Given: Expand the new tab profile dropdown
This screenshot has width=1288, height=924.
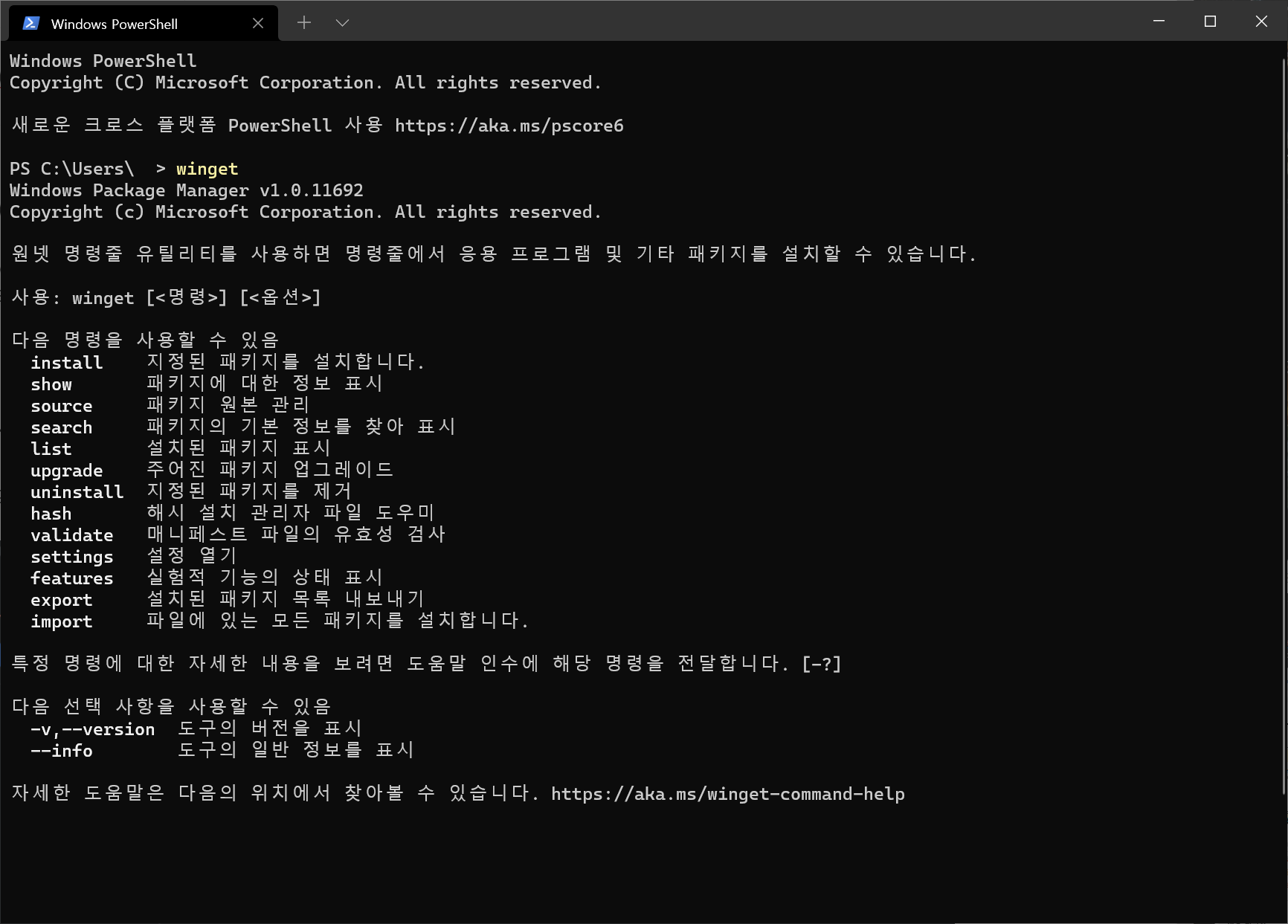Looking at the screenshot, I should point(342,23).
